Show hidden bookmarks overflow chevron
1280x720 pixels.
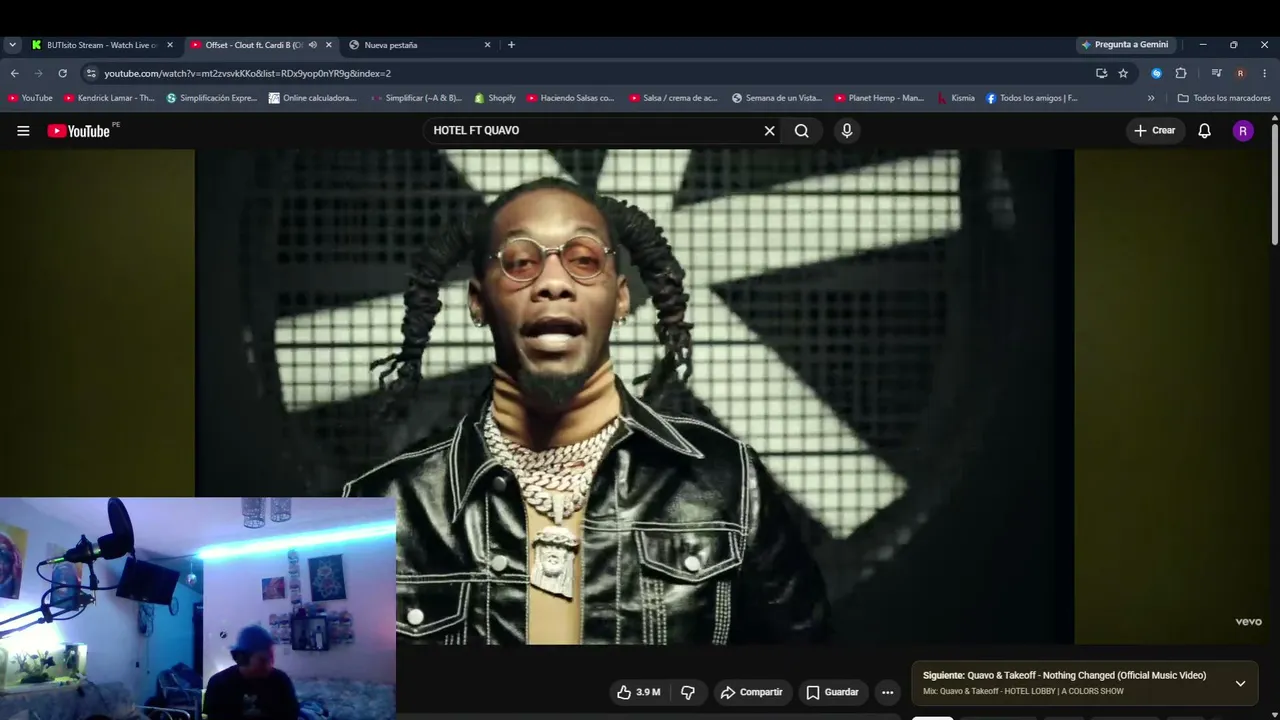click(1151, 98)
